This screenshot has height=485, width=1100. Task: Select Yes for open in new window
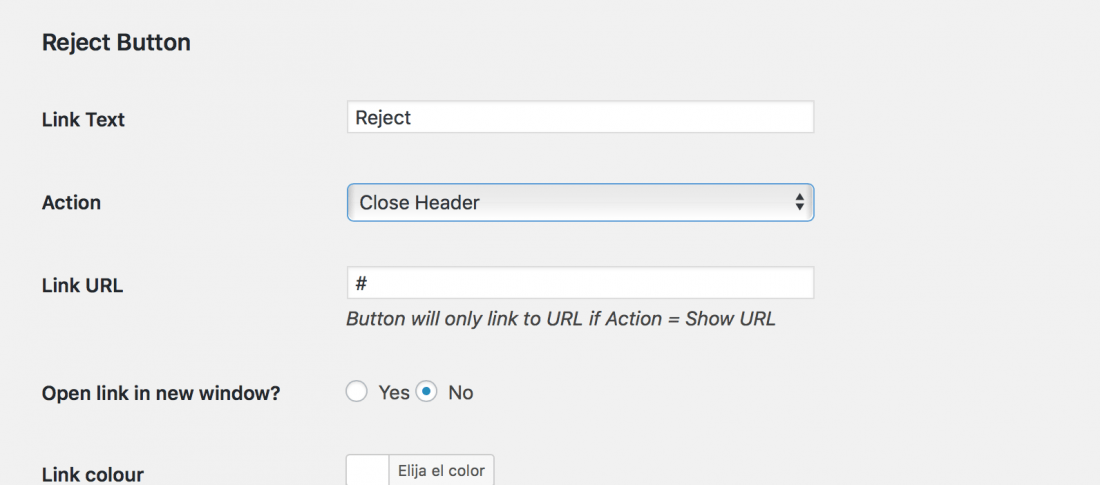(x=356, y=392)
